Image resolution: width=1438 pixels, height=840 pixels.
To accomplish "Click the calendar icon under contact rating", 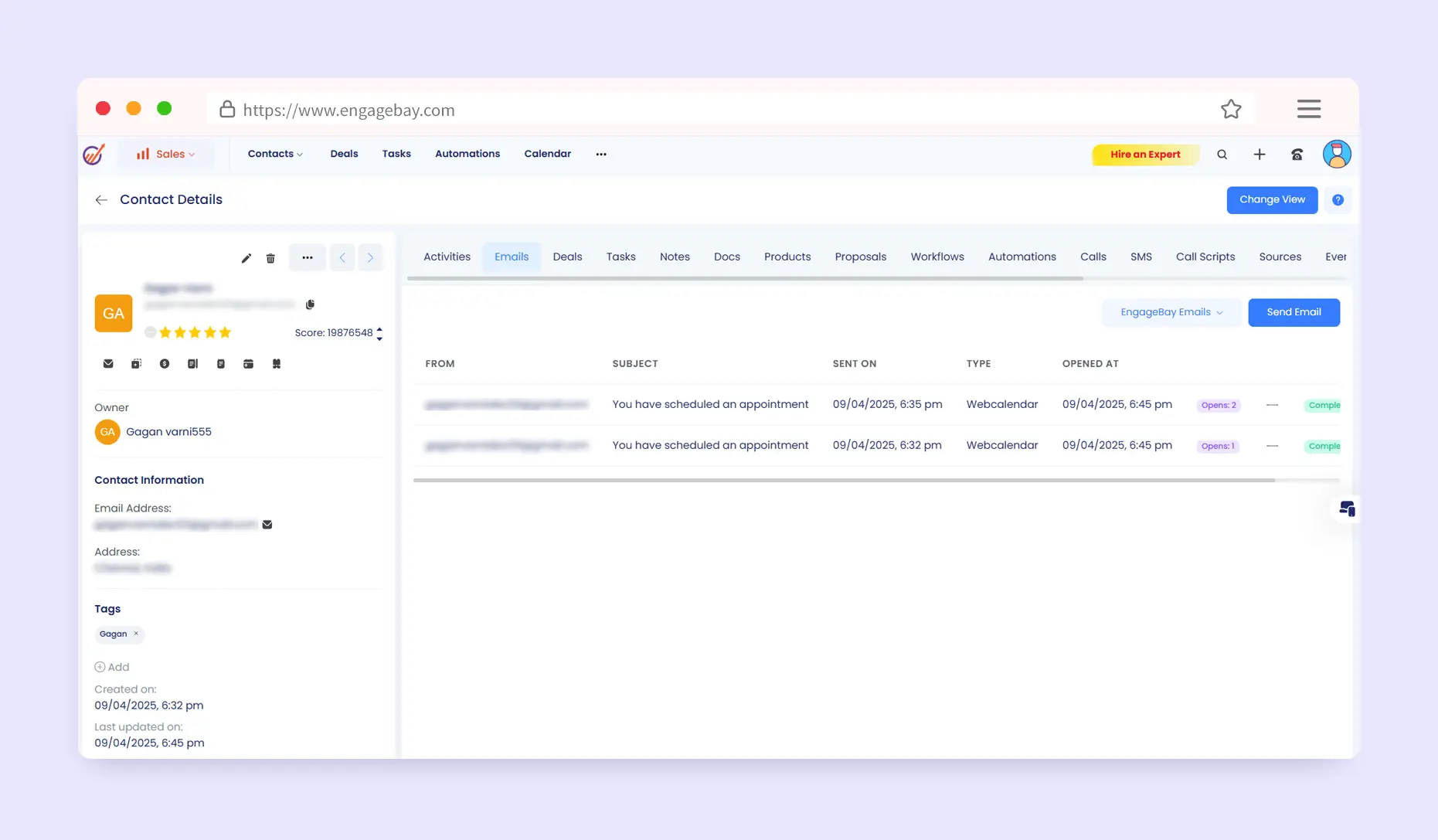I will [248, 364].
